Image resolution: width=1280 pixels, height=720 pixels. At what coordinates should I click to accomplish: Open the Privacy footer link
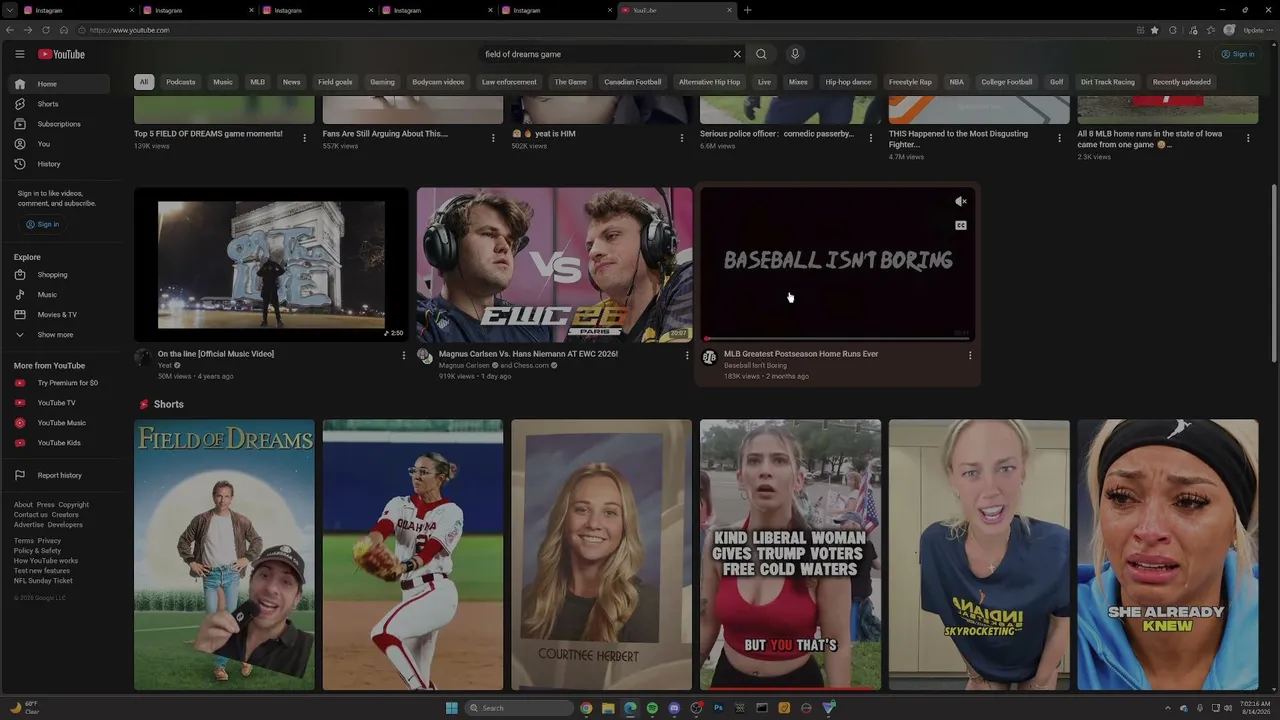click(49, 541)
